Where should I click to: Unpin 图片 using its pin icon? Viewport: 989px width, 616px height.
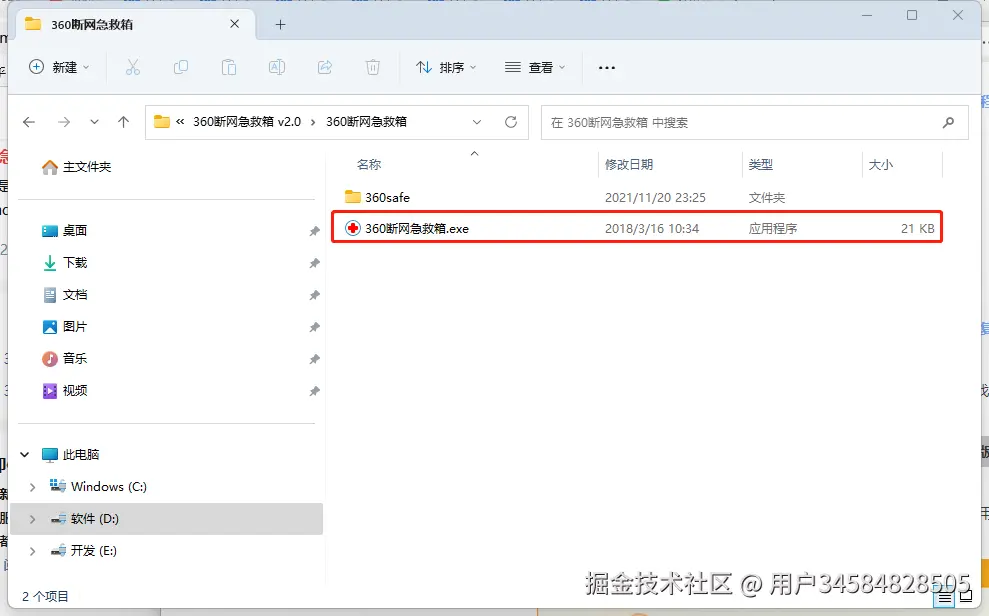click(314, 327)
